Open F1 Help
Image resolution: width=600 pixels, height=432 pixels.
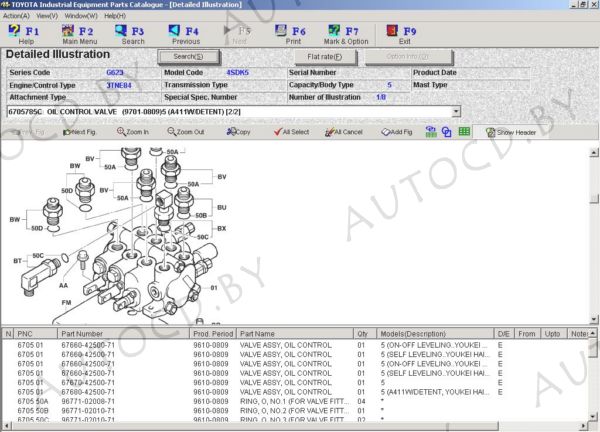tap(23, 34)
